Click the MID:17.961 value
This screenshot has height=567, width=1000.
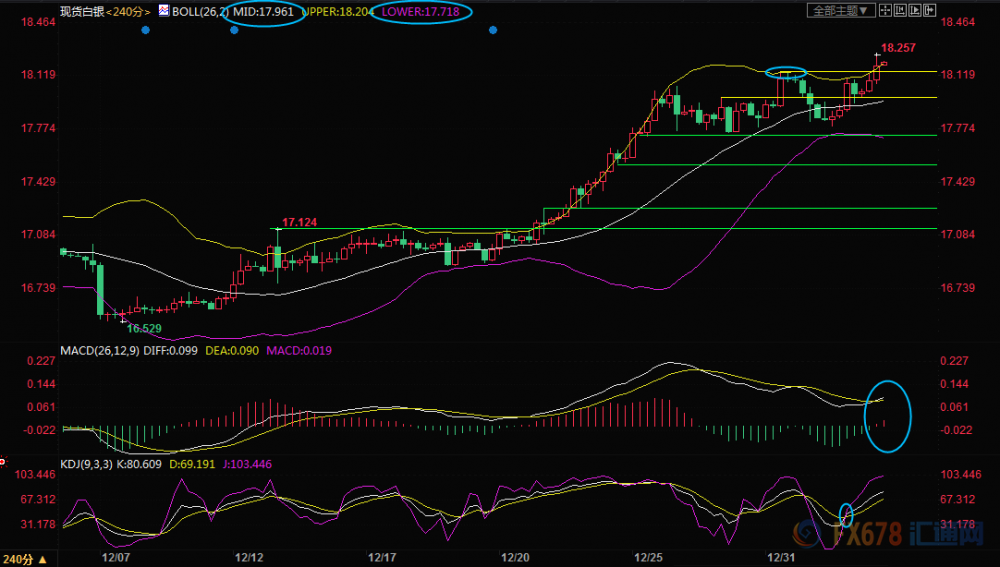click(263, 11)
